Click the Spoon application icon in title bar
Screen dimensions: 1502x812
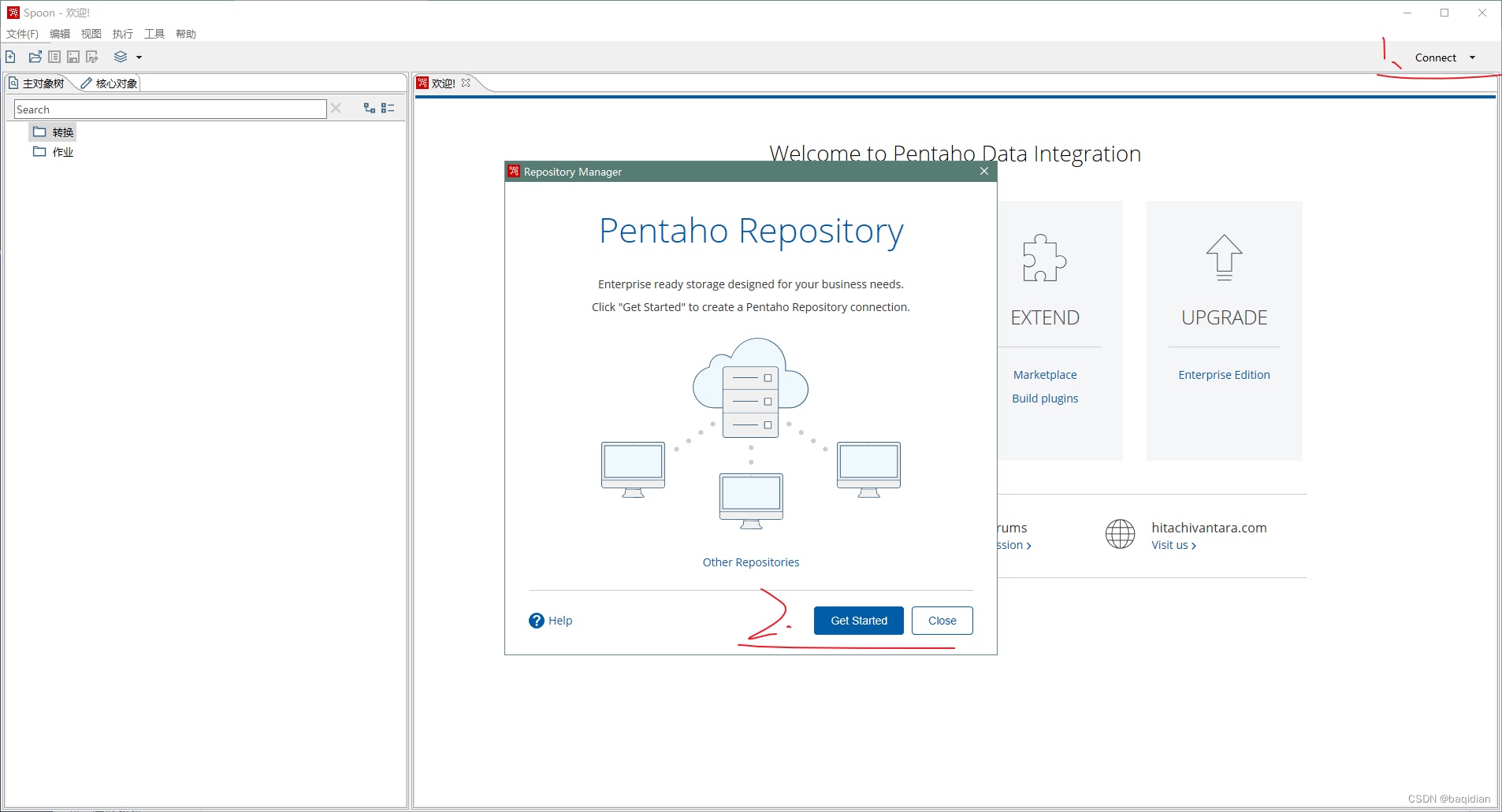(13, 13)
